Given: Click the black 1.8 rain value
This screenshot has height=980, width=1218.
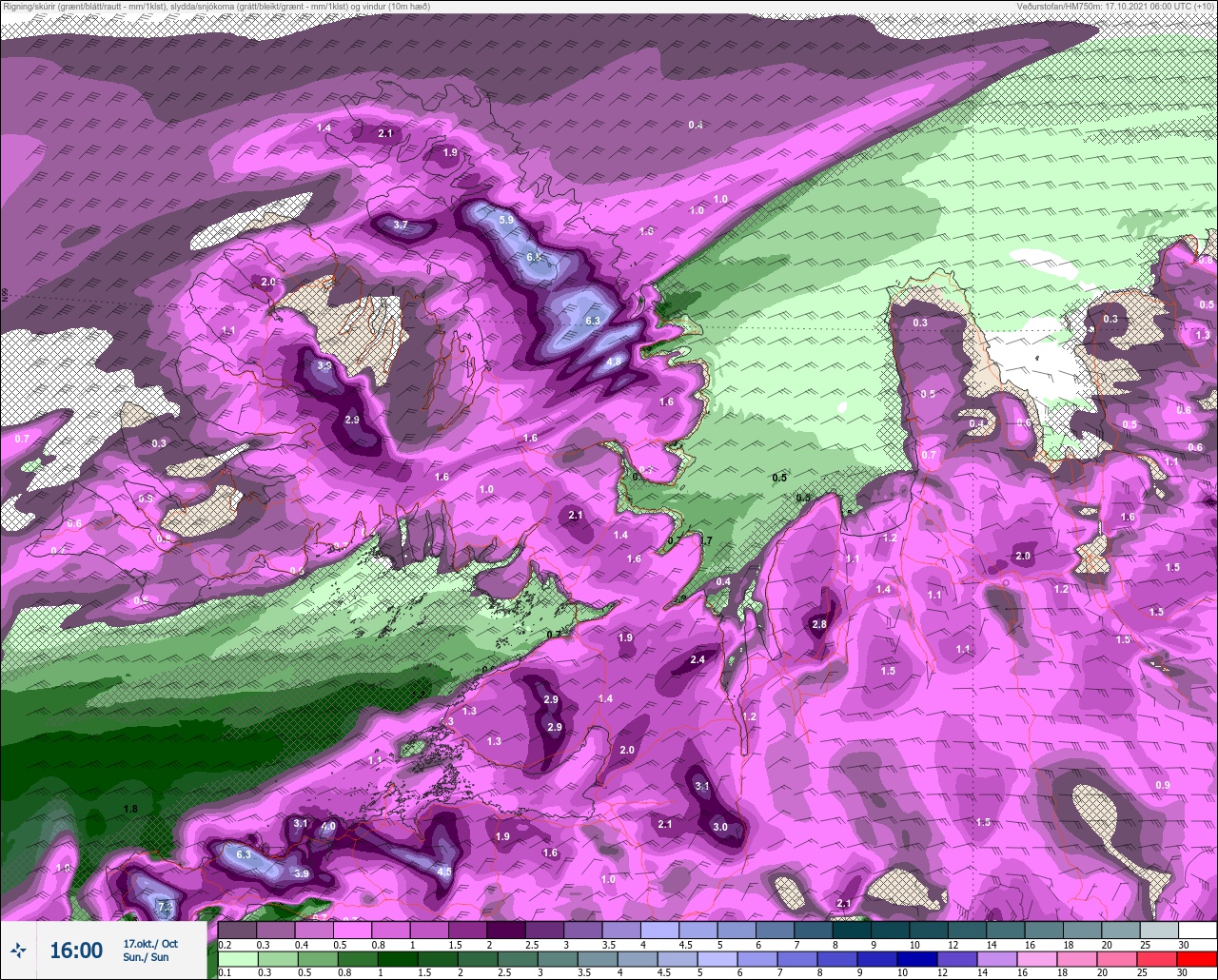Looking at the screenshot, I should tap(131, 810).
